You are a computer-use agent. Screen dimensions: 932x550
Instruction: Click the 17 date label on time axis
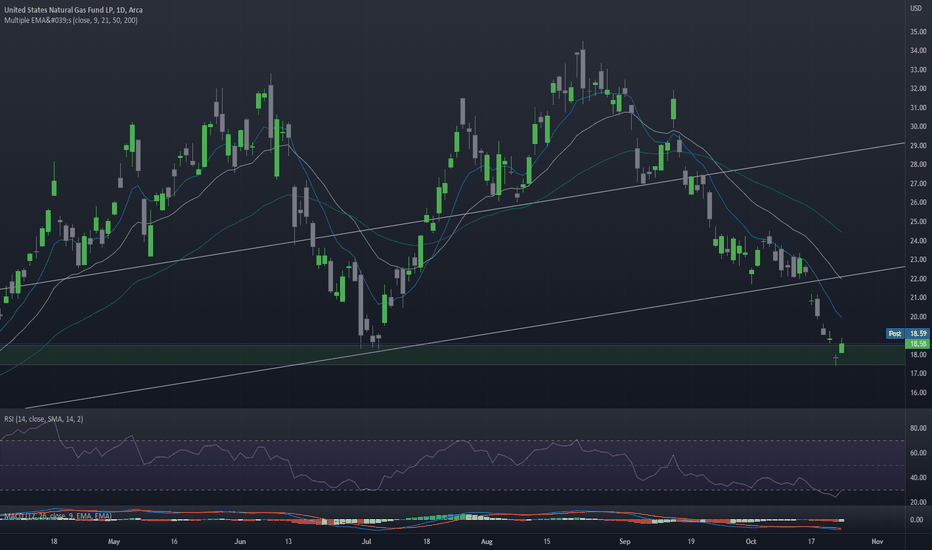pyautogui.click(x=811, y=542)
